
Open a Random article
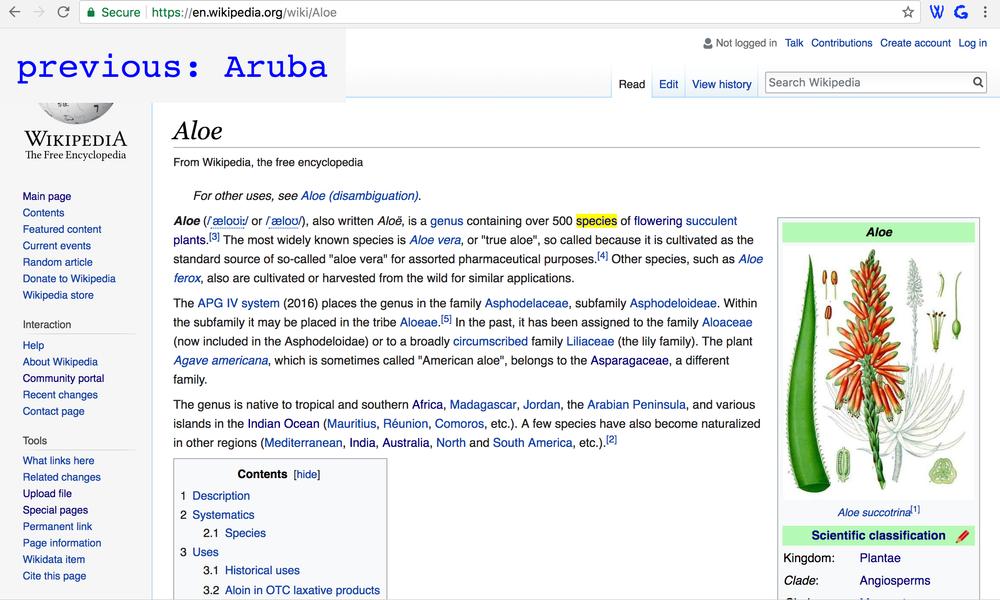pyautogui.click(x=57, y=263)
